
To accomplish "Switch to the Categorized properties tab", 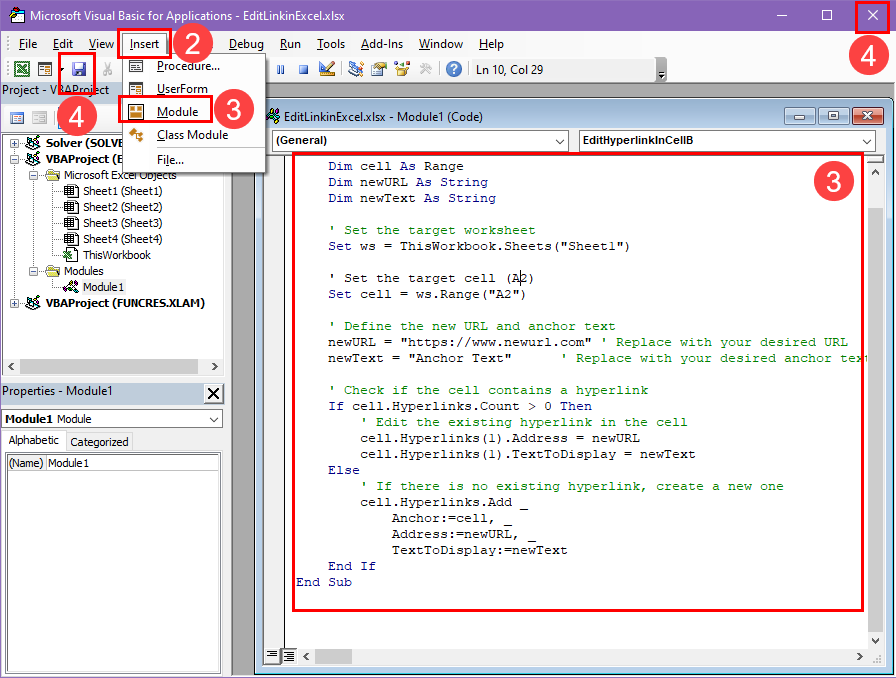I will tap(99, 442).
